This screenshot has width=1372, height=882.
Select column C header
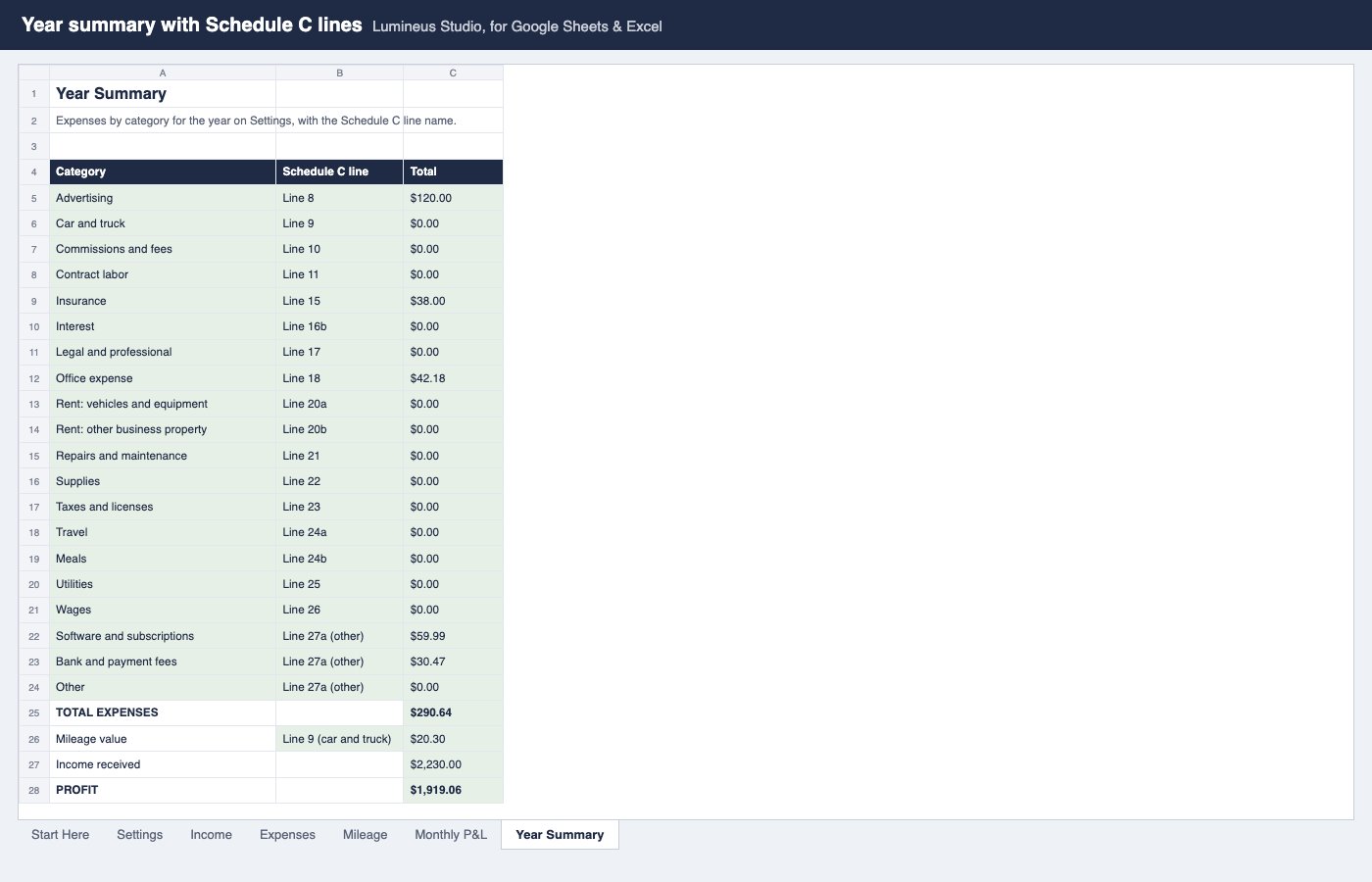pos(453,73)
